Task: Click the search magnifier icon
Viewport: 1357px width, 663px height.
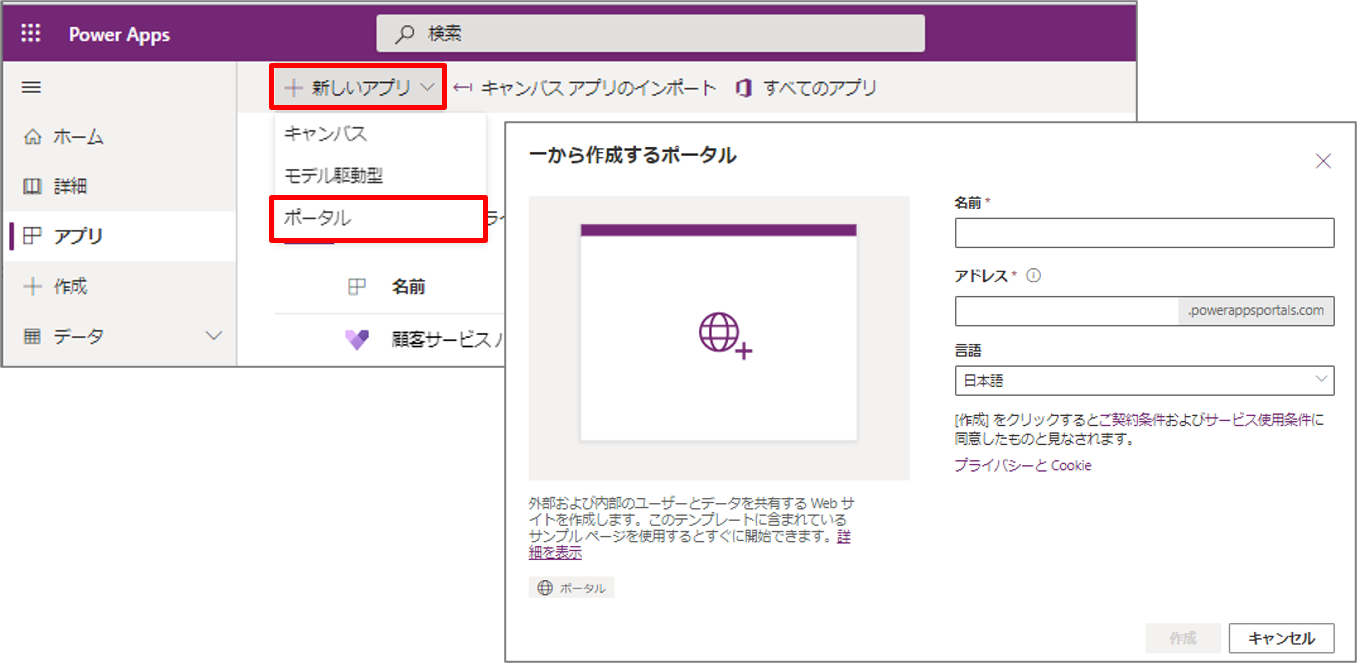Action: pos(404,34)
